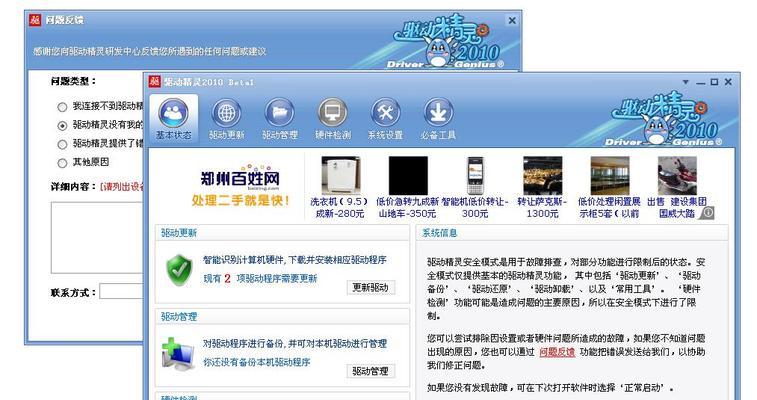
Task: Maximize the 驱动精灵2010 main window
Action: pos(714,82)
